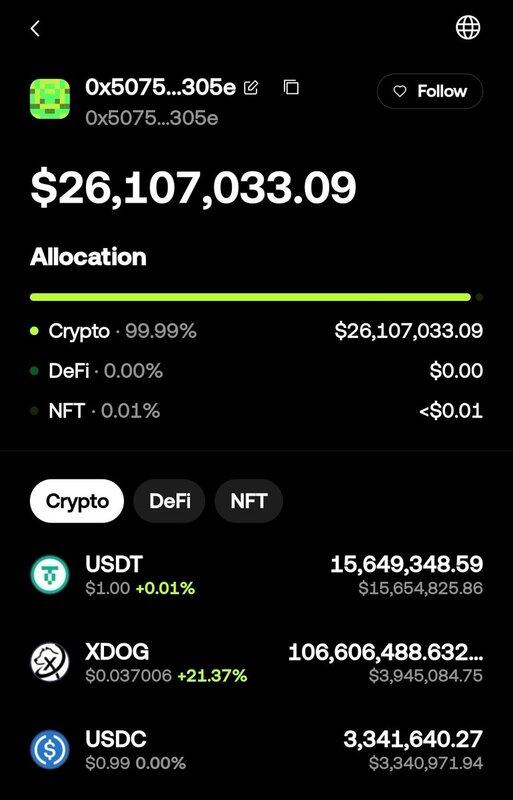The image size is (513, 800).
Task: Go back using the left chevron
Action: tap(35, 29)
